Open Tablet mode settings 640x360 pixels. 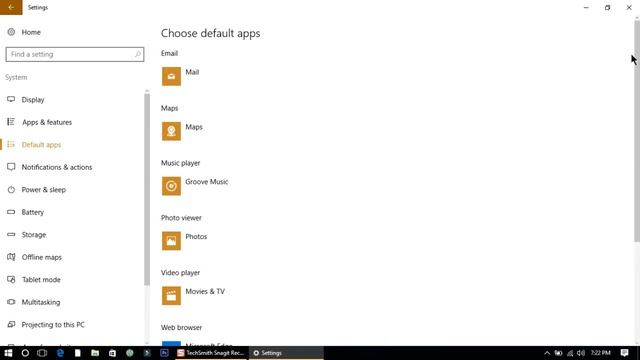[33, 279]
